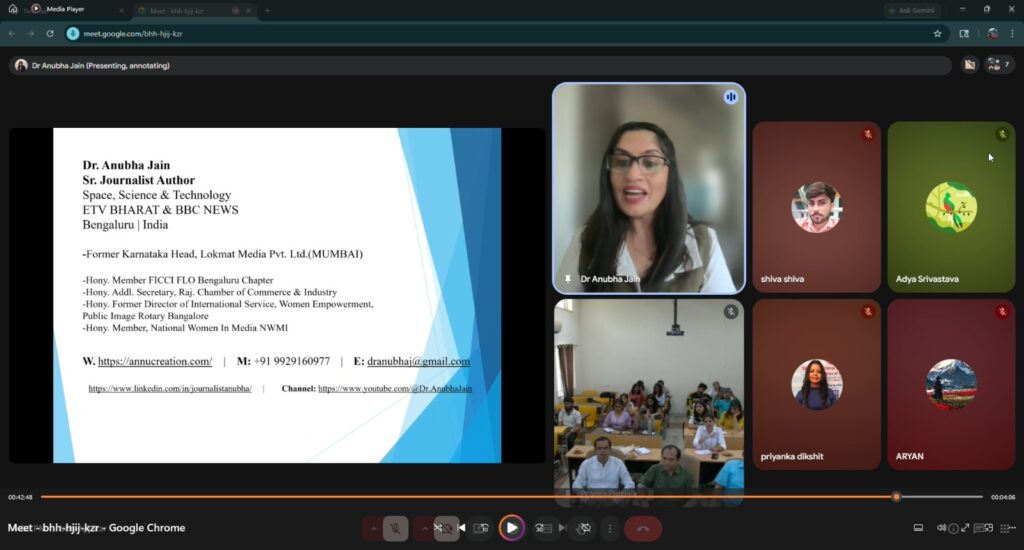Click the pin icon on Dr Anubha Jain tile

click(x=568, y=279)
